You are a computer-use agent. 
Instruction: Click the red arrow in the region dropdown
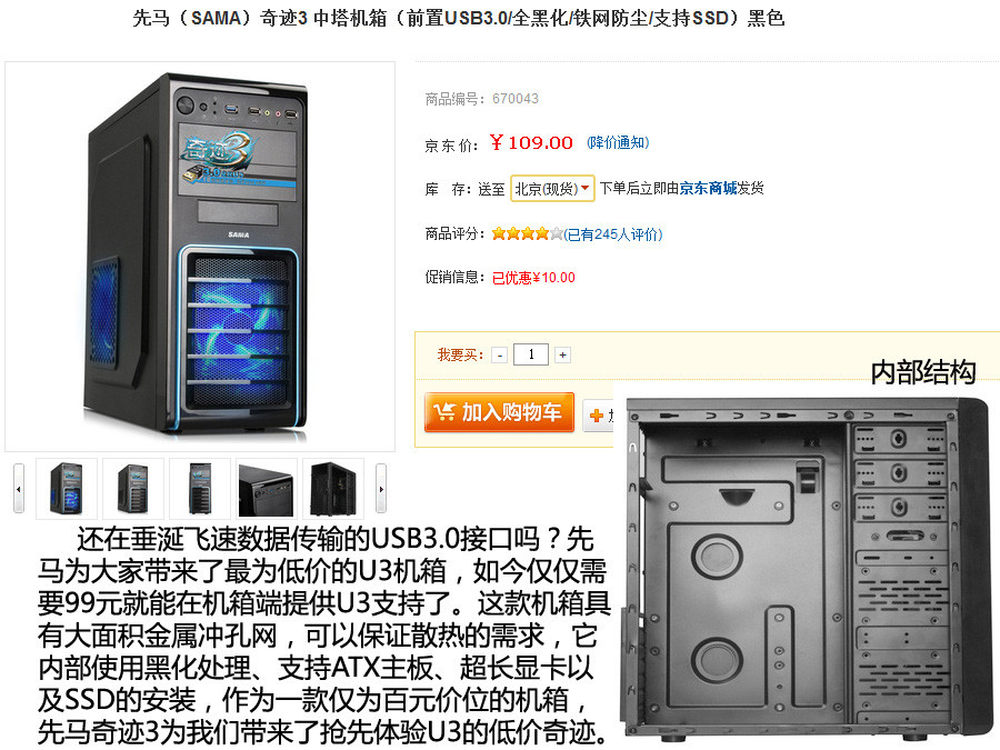585,188
